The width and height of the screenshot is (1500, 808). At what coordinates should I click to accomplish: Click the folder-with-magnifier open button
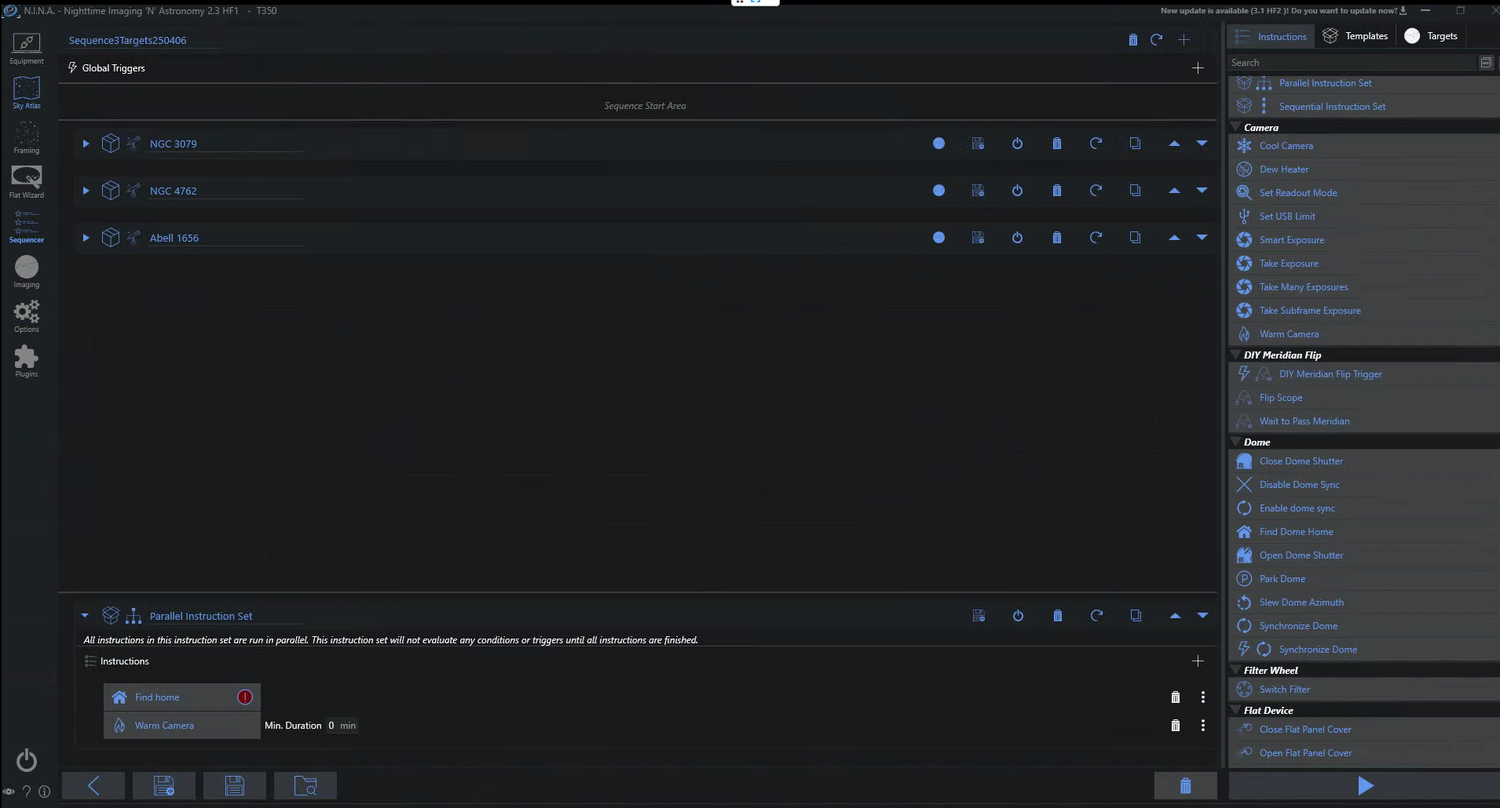tap(306, 786)
